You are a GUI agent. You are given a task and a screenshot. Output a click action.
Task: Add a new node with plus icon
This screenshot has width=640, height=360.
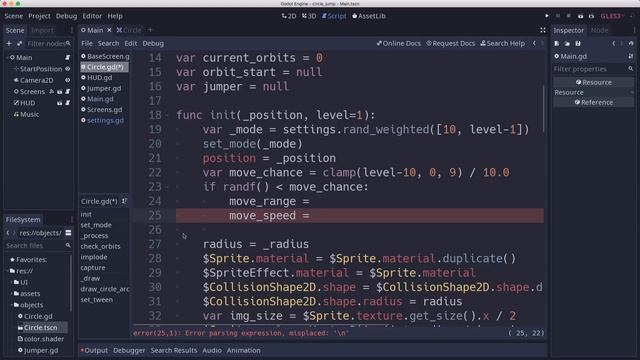pyautogui.click(x=9, y=43)
